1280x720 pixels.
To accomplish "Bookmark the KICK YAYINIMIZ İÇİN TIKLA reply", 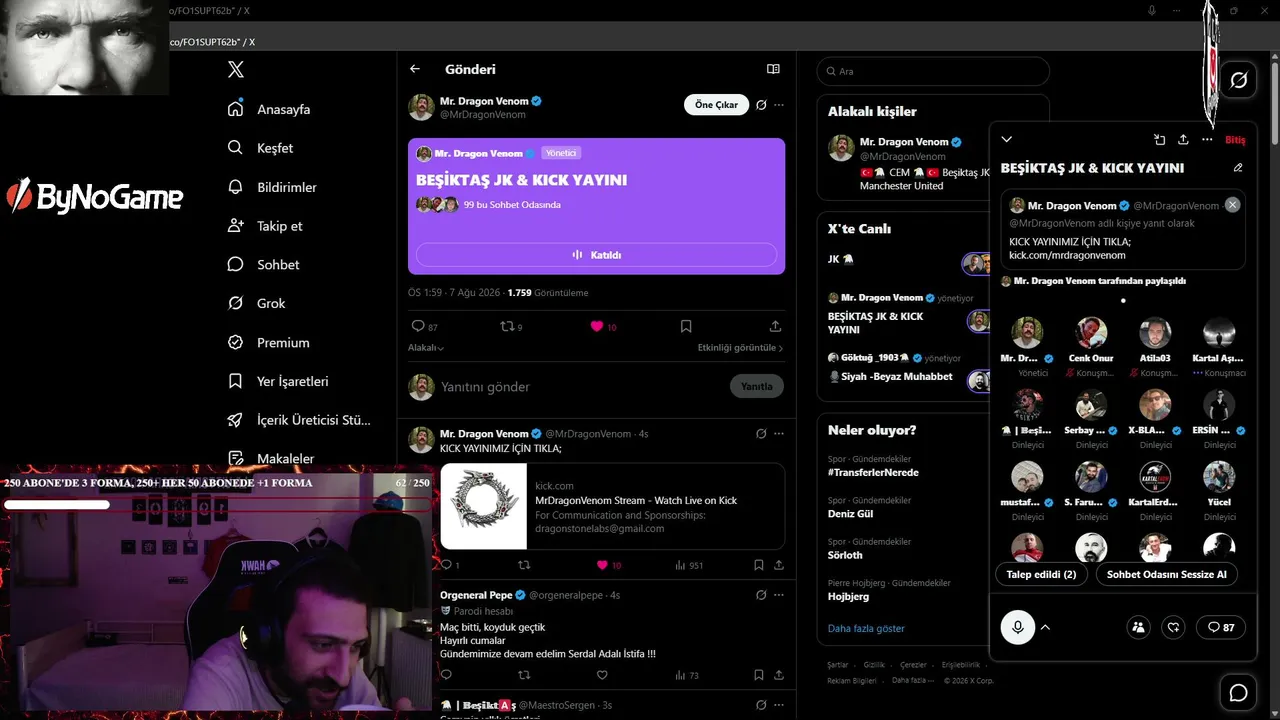I will 759,565.
